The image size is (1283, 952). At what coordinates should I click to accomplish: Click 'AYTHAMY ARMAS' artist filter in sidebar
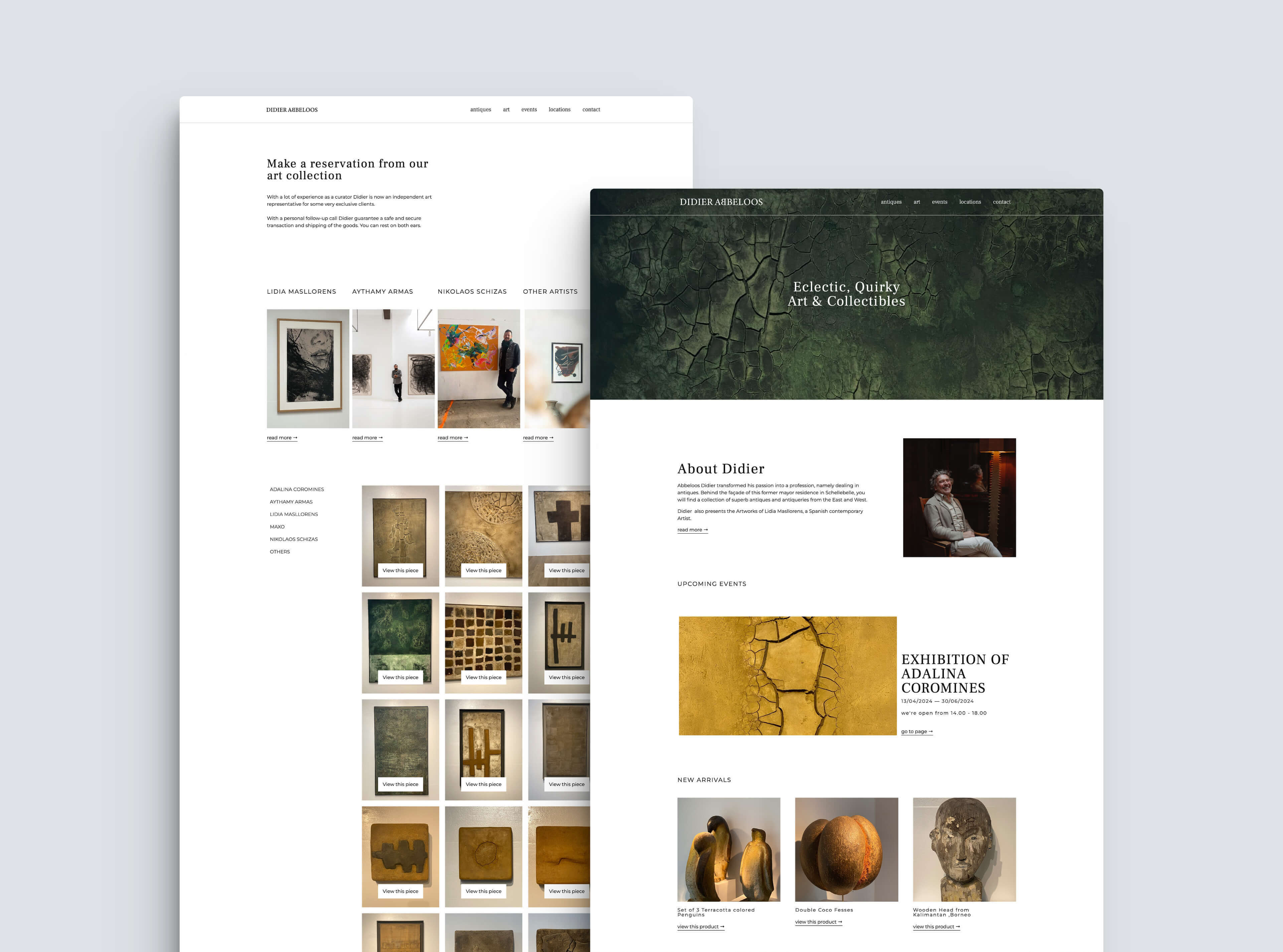(x=291, y=502)
